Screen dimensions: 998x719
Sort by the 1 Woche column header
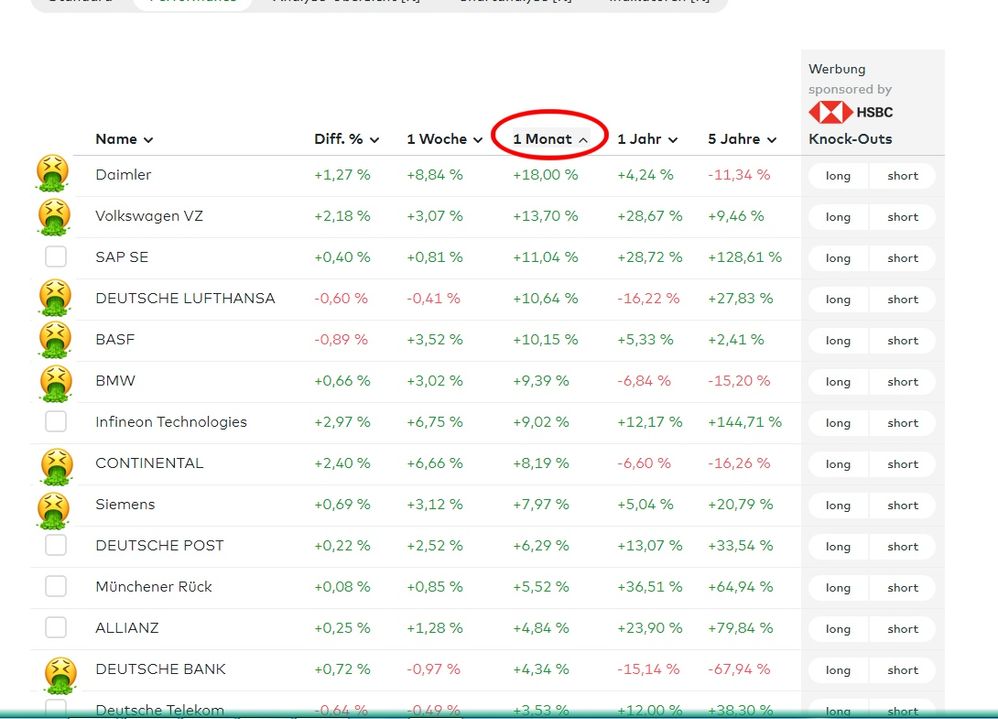point(443,139)
